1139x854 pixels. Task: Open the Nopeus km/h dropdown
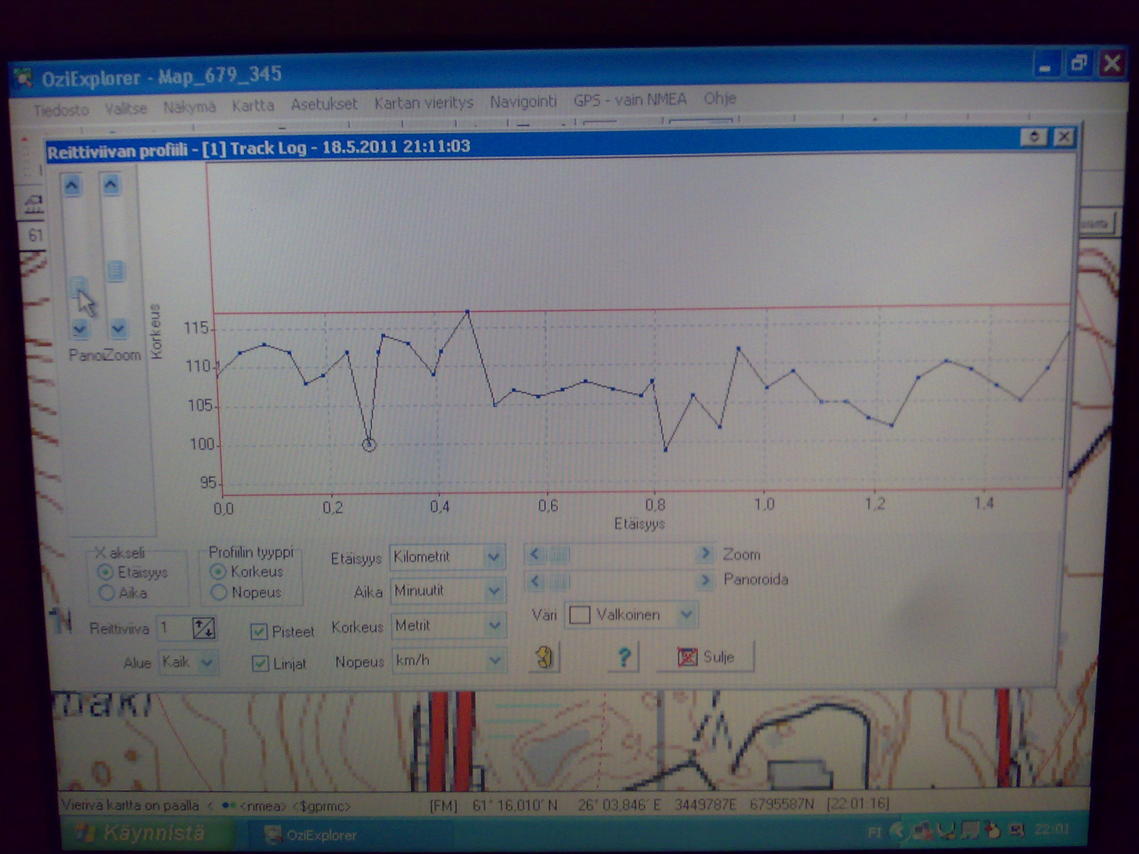coord(493,660)
